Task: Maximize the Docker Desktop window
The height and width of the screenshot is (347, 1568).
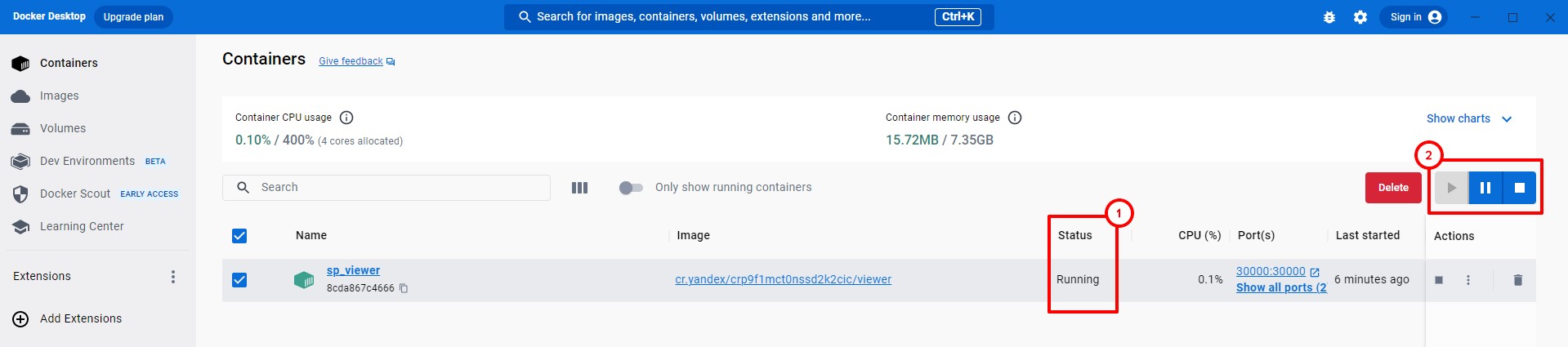Action: click(x=1512, y=17)
